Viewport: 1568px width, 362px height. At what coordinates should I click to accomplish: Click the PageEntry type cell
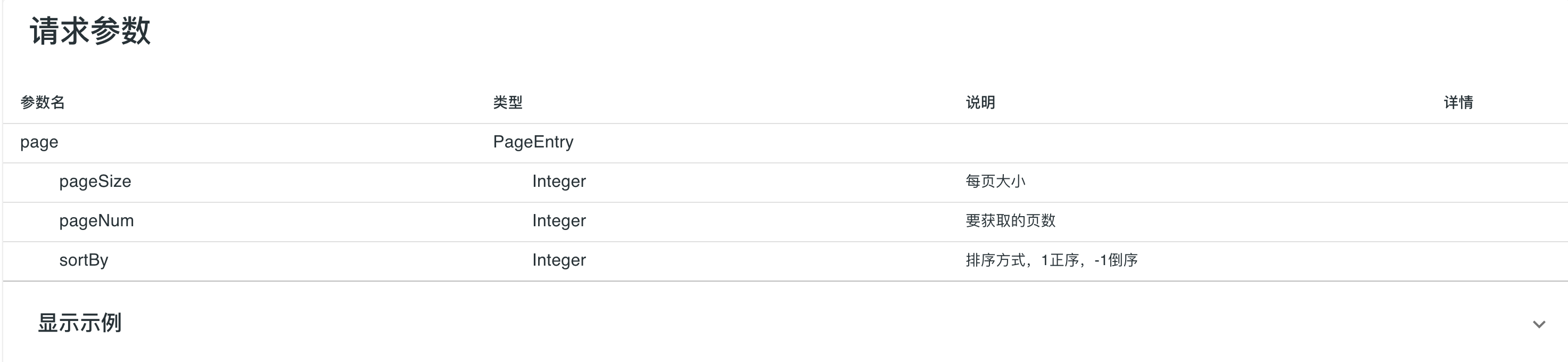[533, 142]
